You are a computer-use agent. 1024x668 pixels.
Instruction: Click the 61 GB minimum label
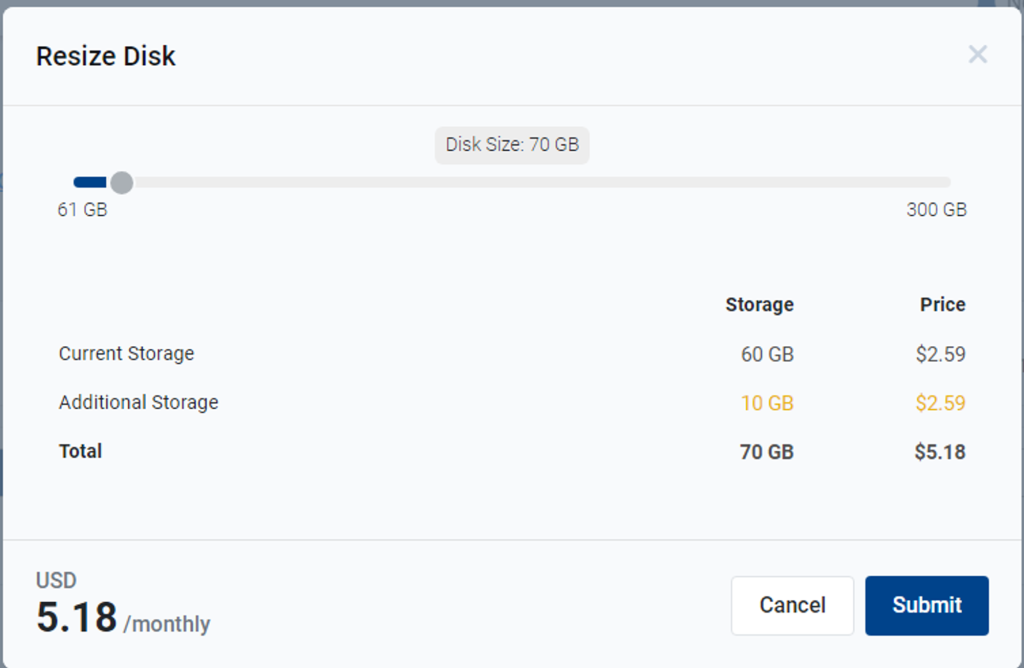click(82, 210)
